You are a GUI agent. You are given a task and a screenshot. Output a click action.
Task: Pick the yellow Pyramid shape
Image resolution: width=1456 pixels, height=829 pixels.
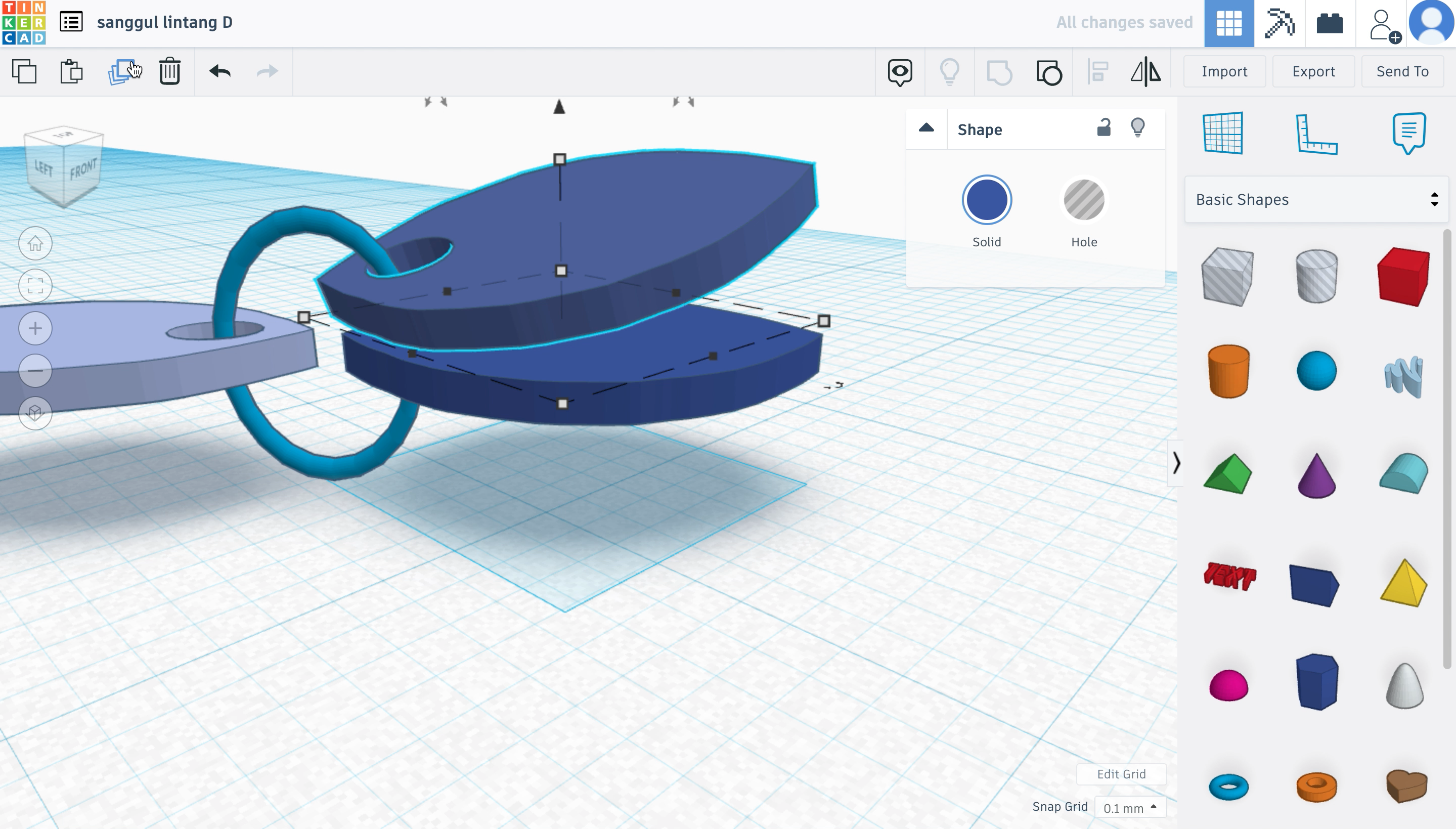point(1403,583)
